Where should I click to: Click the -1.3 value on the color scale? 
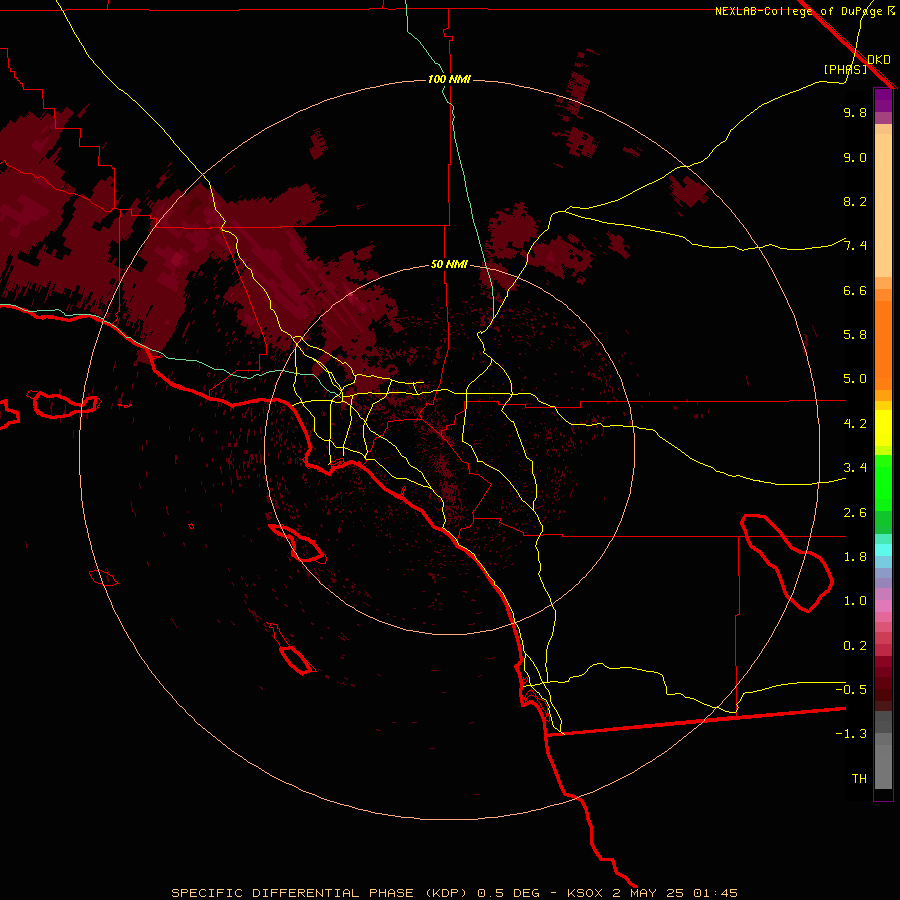[851, 734]
